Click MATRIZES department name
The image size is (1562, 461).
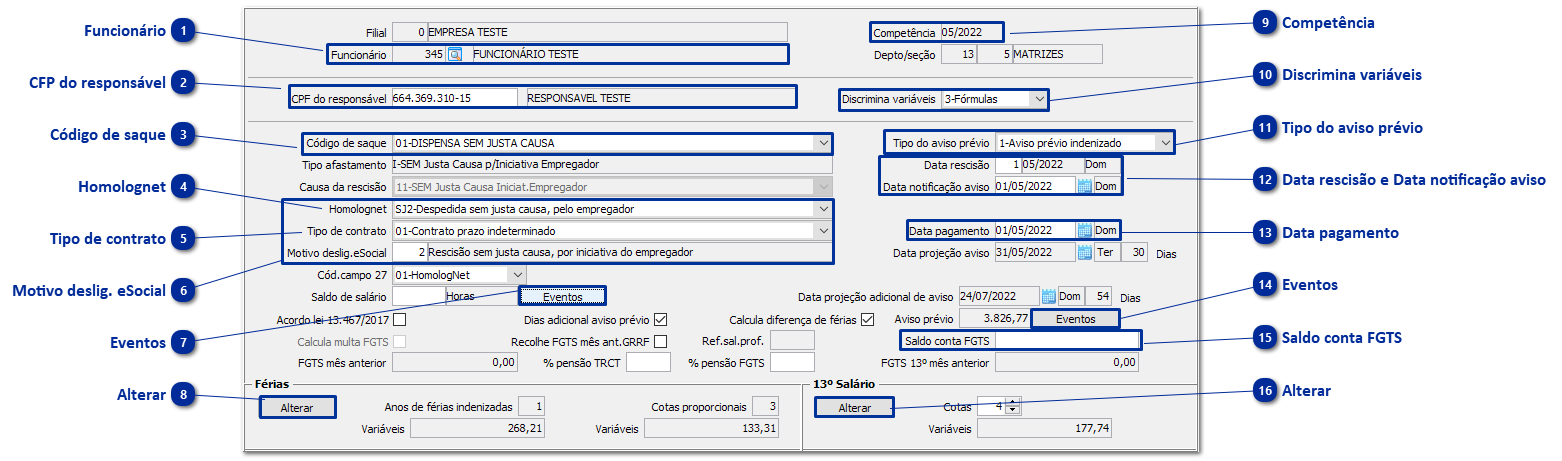coord(1038,54)
